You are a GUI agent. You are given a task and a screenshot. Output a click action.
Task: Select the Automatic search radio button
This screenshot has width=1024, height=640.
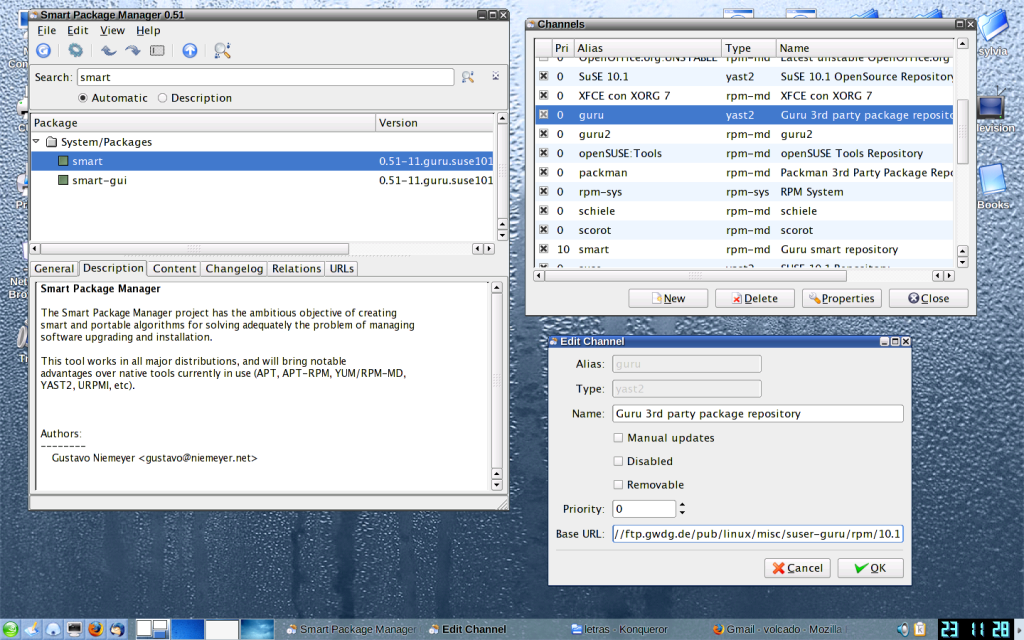83,98
